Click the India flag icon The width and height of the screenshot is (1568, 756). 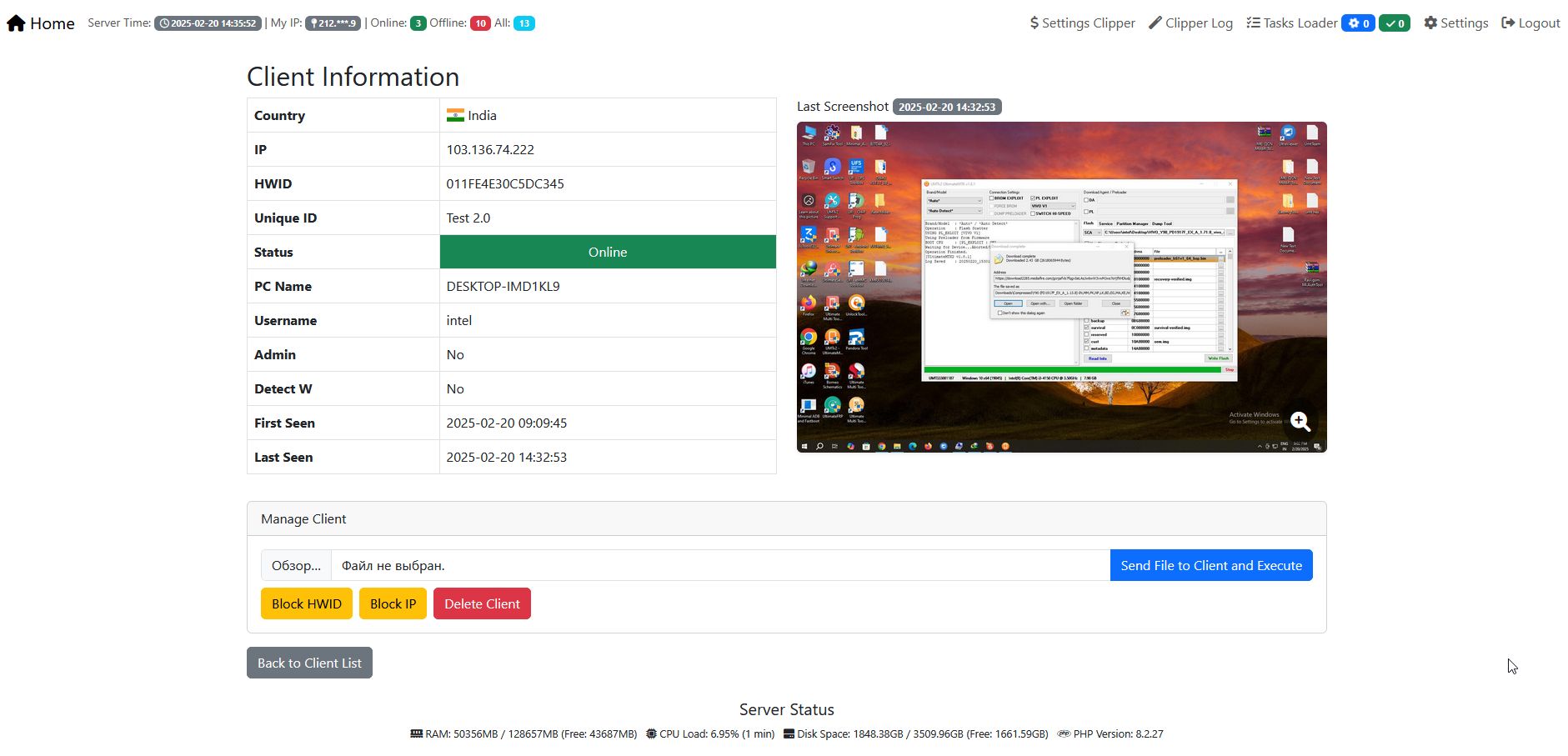pos(455,116)
